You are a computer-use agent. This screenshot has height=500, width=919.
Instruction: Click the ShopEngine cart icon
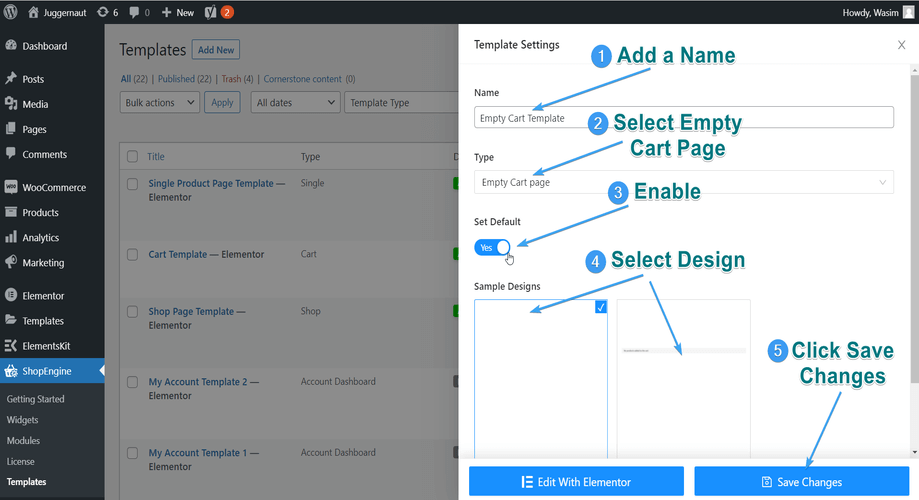point(11,371)
